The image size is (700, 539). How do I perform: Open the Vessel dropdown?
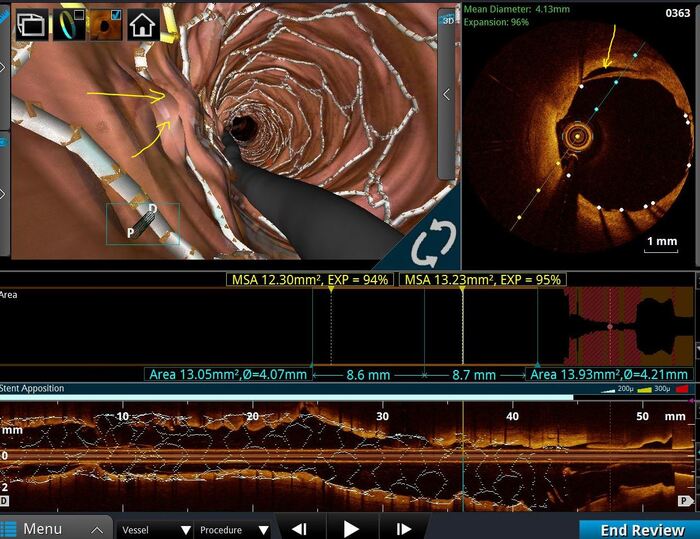coord(155,530)
